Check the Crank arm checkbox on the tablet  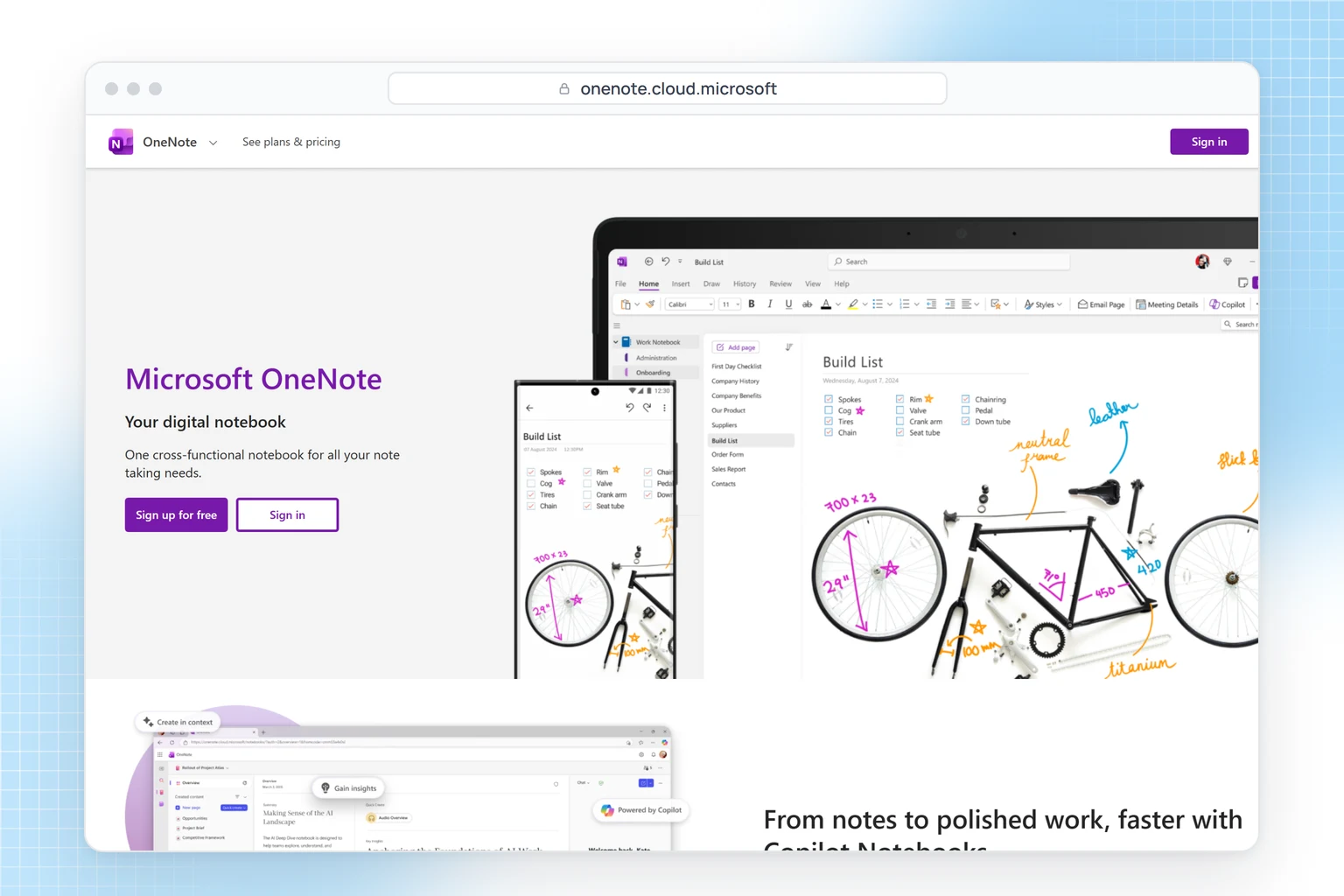[899, 421]
